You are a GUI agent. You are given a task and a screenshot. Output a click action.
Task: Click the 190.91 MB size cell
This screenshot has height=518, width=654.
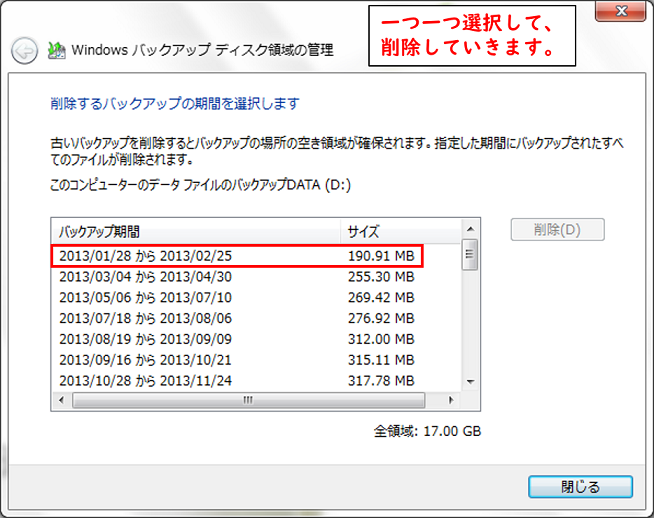click(x=381, y=256)
